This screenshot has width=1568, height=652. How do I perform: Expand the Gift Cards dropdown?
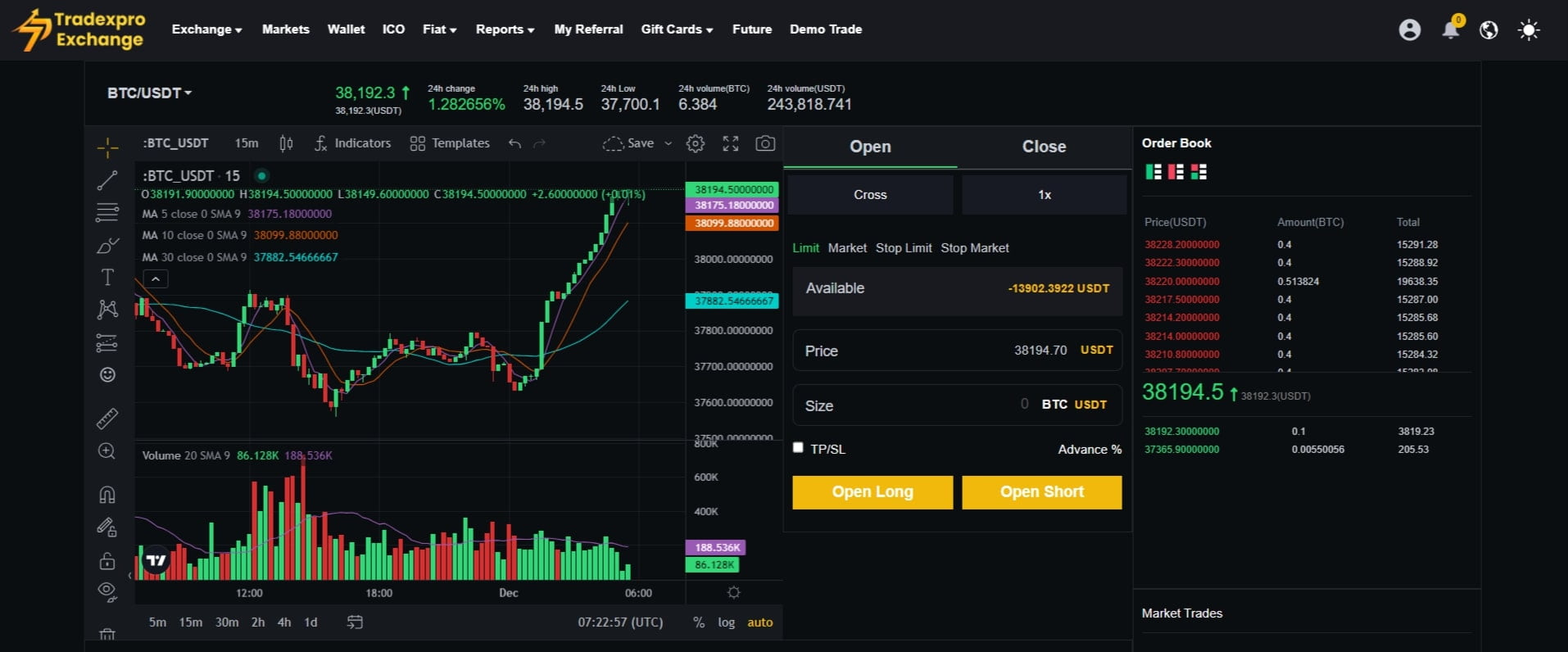[x=677, y=29]
